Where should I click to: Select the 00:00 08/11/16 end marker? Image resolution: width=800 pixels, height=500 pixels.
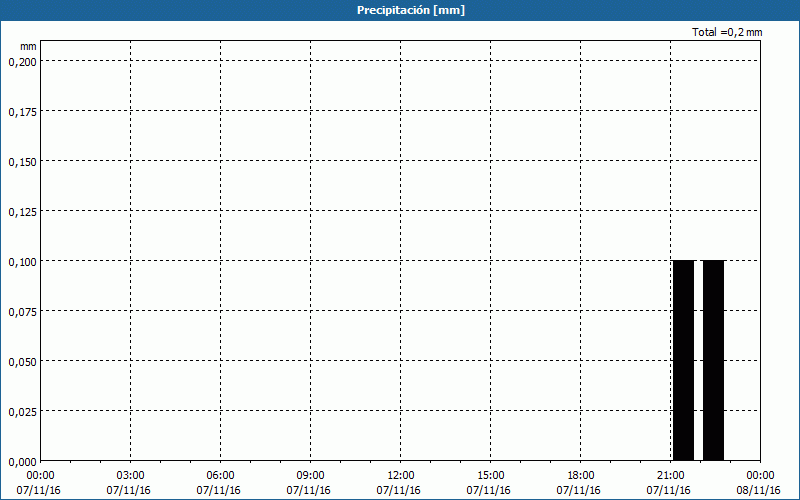[759, 482]
